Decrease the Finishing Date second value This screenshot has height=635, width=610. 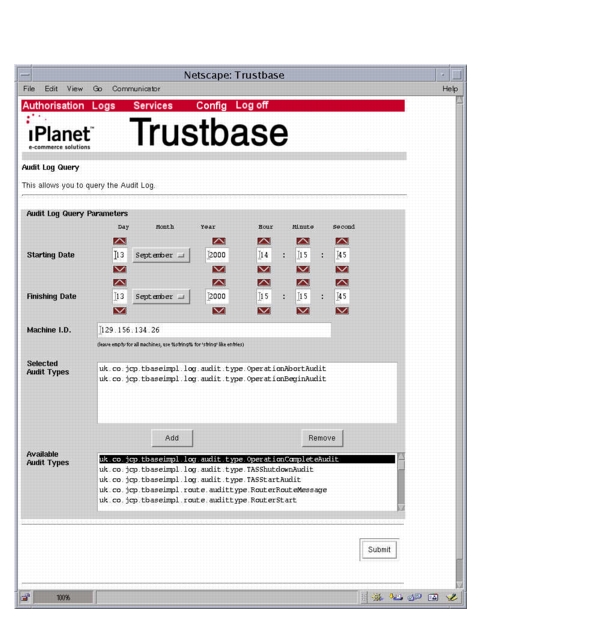click(342, 311)
